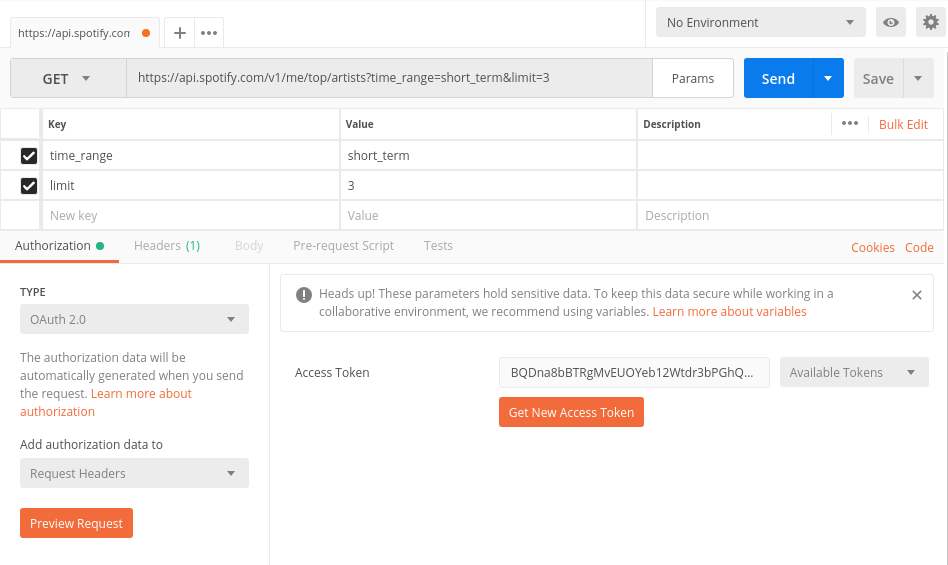948x565 pixels.
Task: Switch to the Body tab
Action: 248,246
